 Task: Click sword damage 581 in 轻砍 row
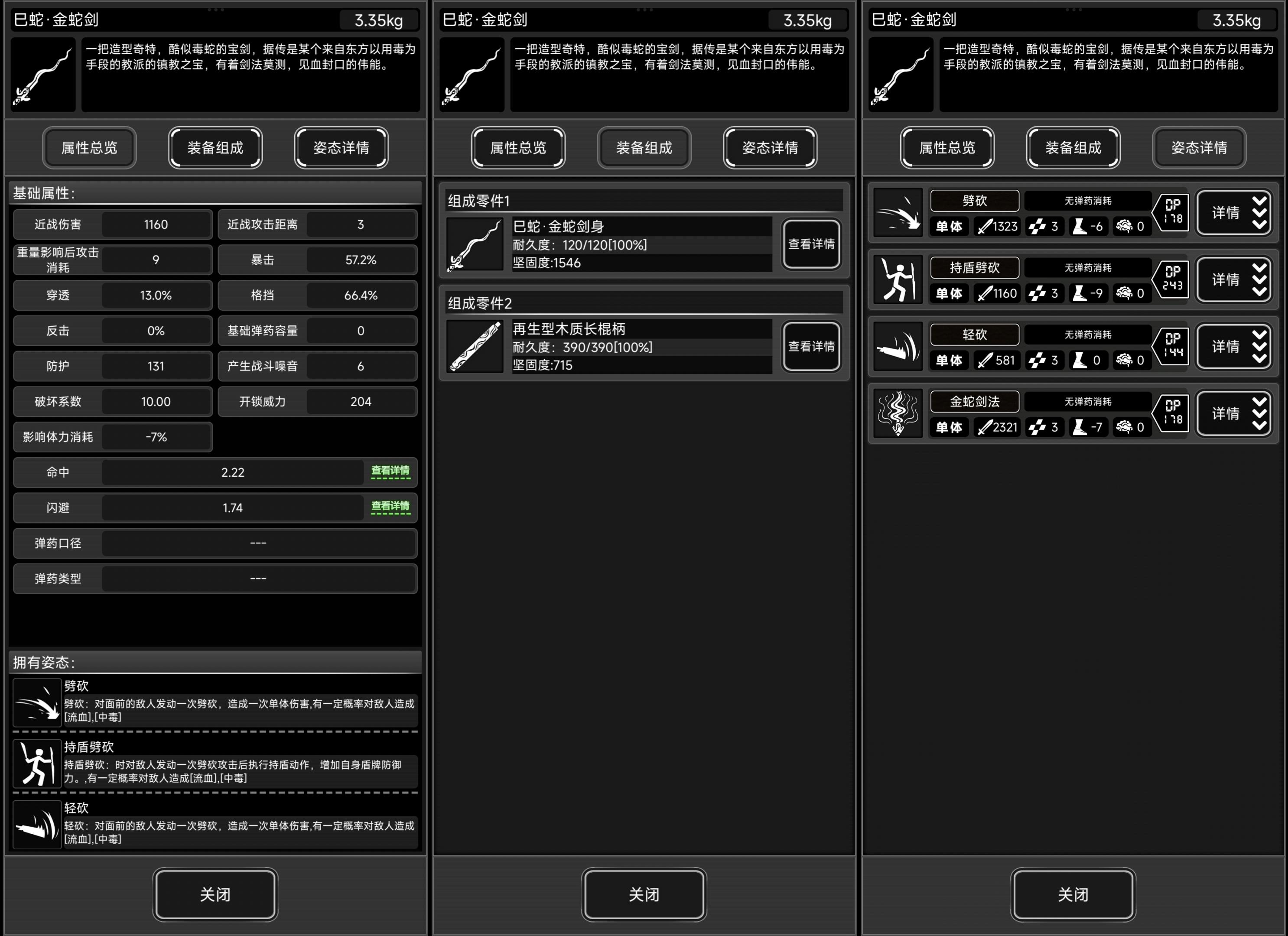coord(998,360)
